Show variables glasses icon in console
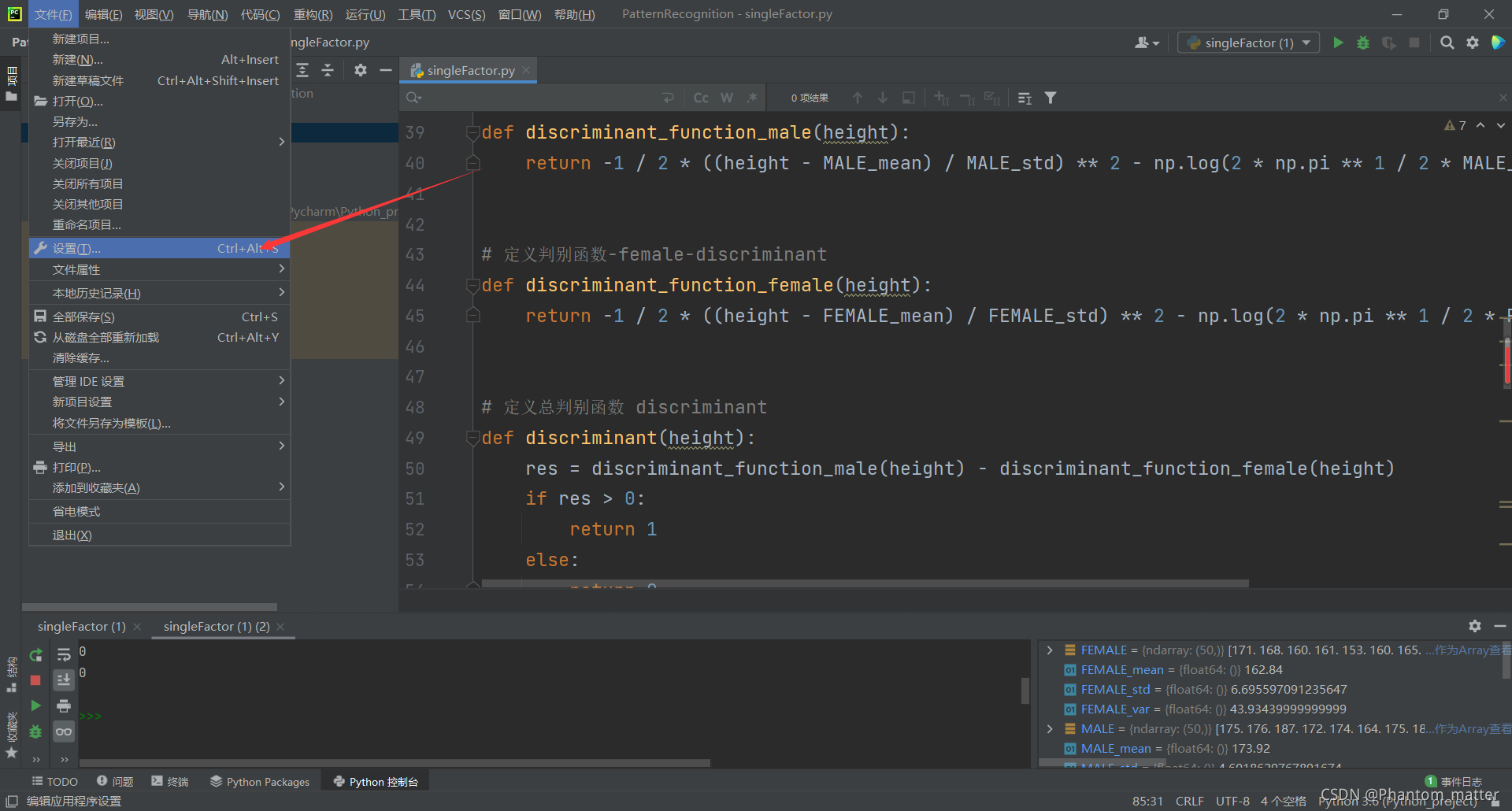 (x=64, y=731)
